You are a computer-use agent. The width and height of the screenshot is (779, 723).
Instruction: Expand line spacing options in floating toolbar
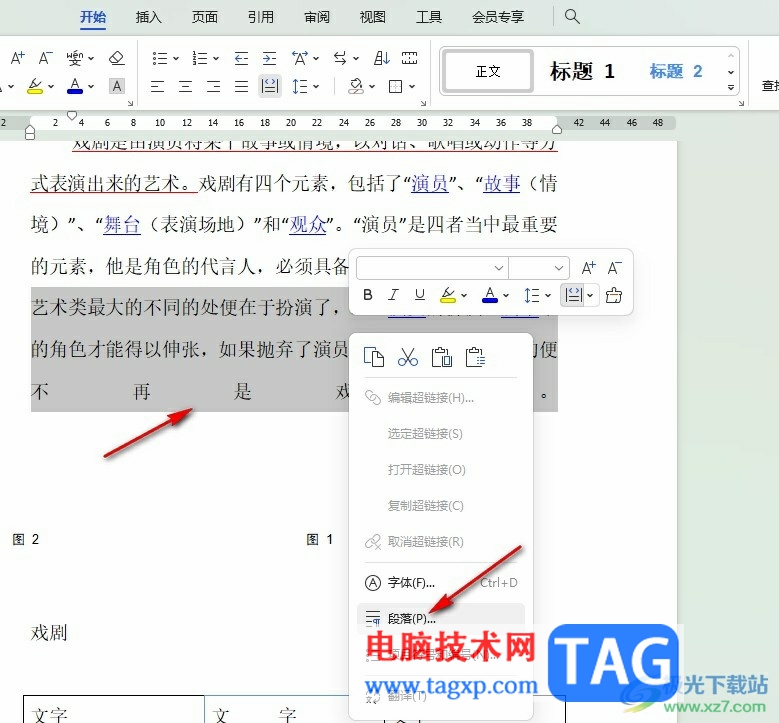[548, 295]
